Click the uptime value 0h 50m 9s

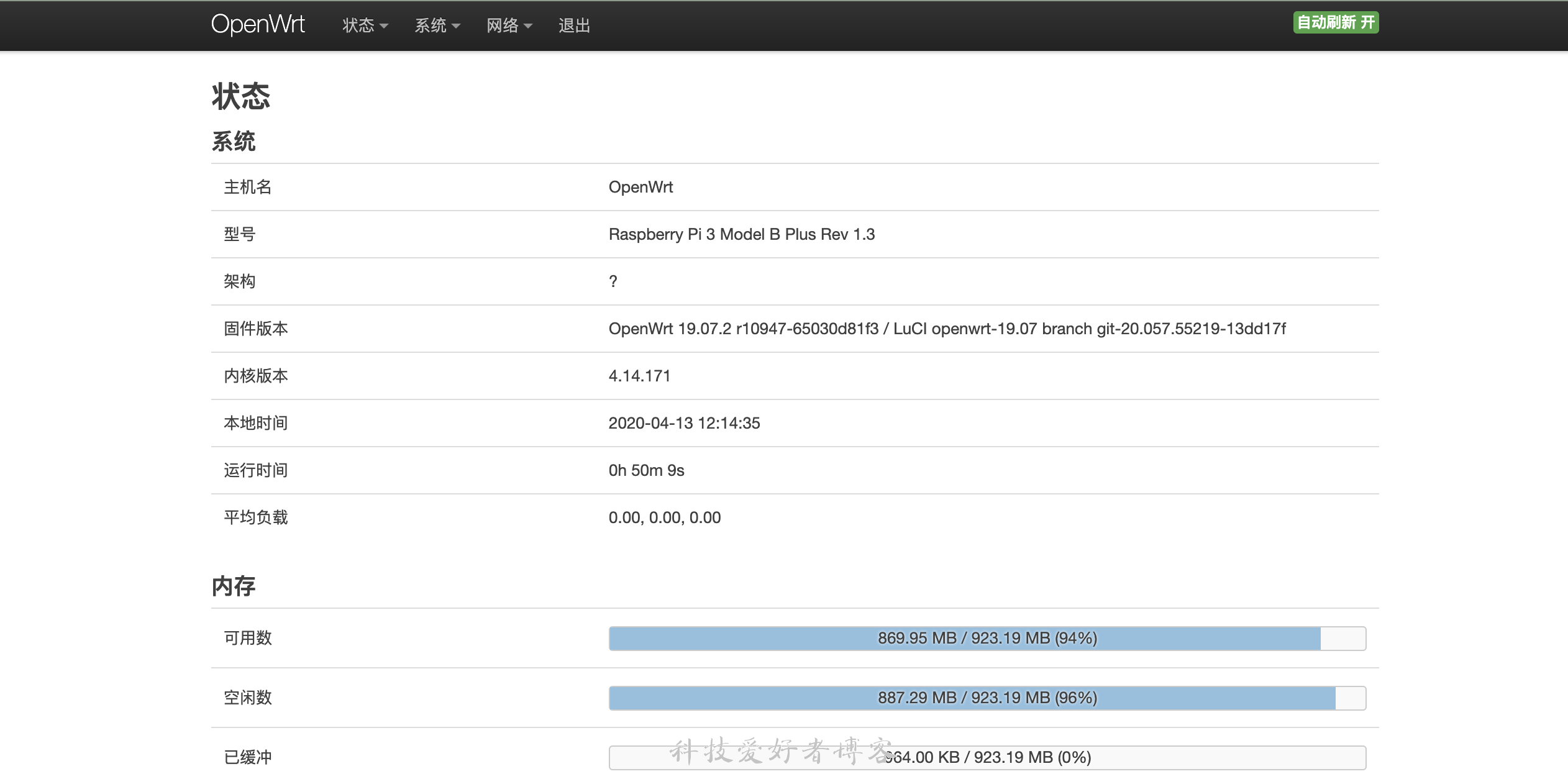coord(646,470)
